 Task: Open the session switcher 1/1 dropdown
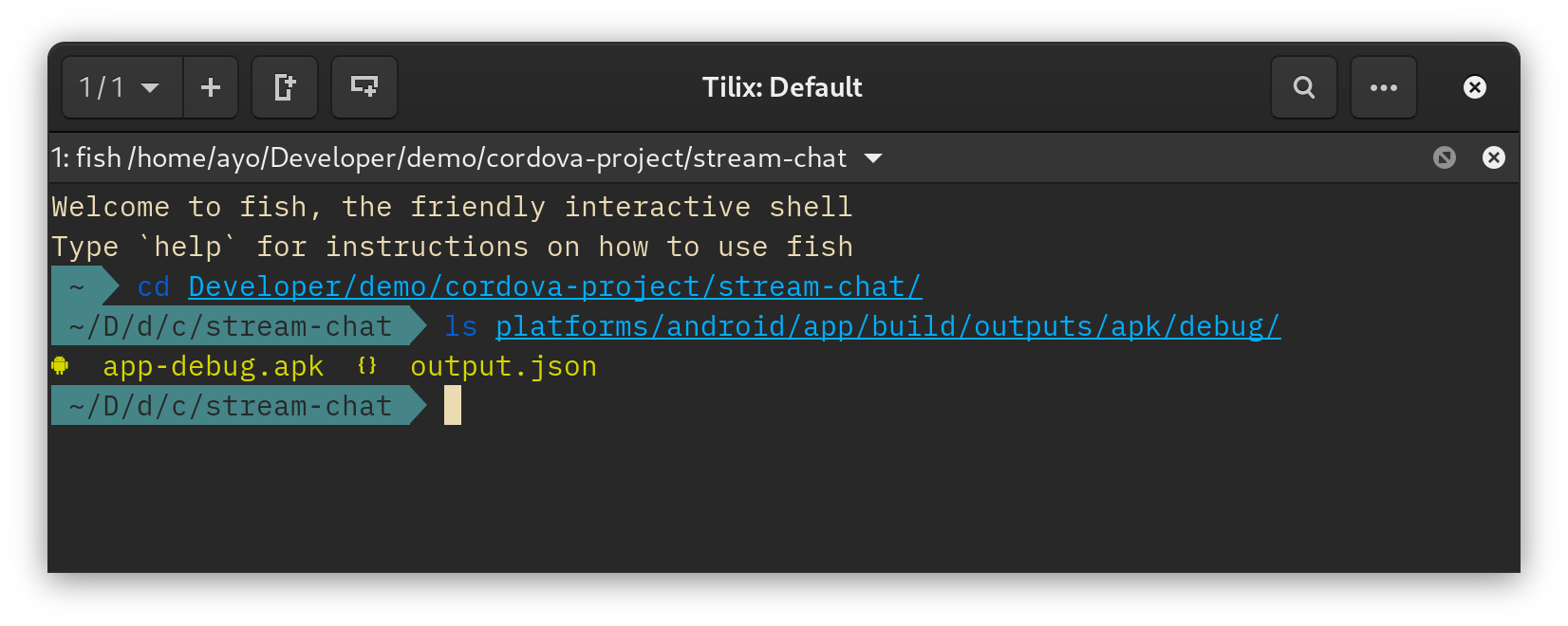pos(122,87)
